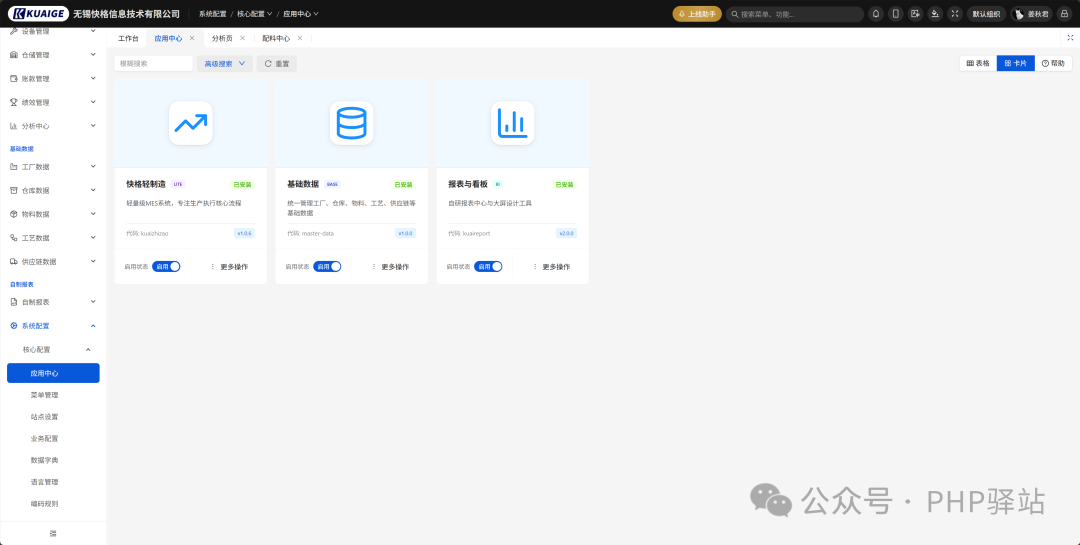Close the 分析页 tab

point(242,39)
